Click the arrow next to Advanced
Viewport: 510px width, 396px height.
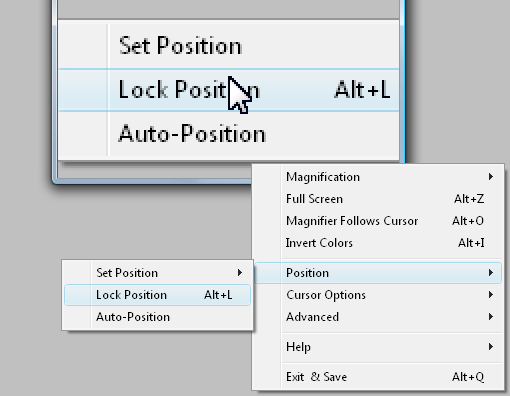click(491, 317)
